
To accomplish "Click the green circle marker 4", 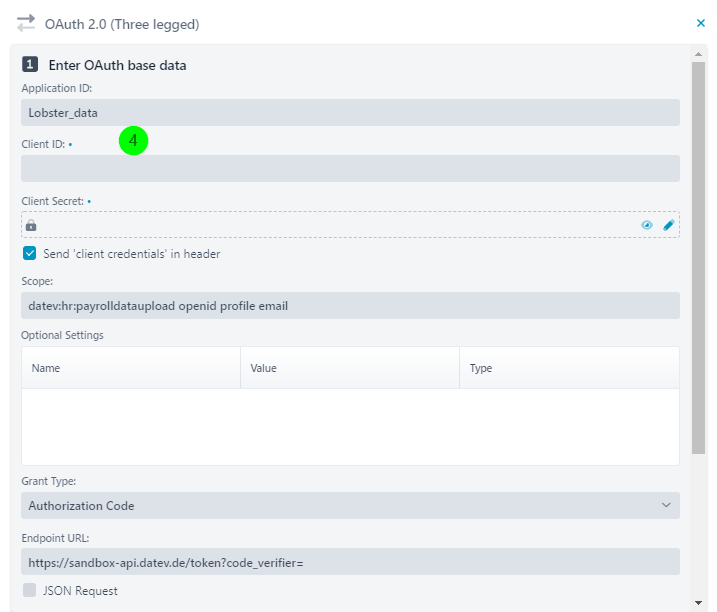I will tap(133, 140).
